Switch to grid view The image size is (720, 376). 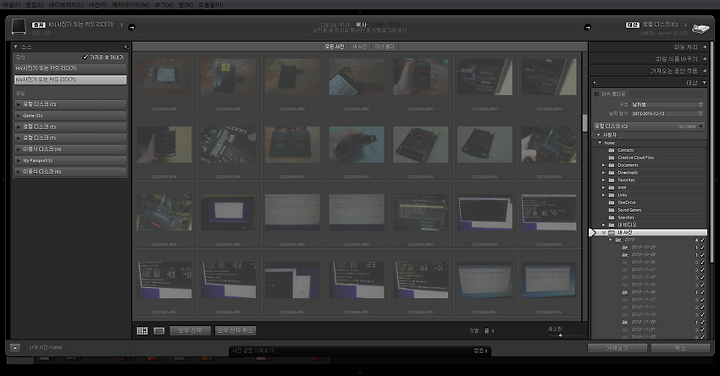tap(142, 331)
